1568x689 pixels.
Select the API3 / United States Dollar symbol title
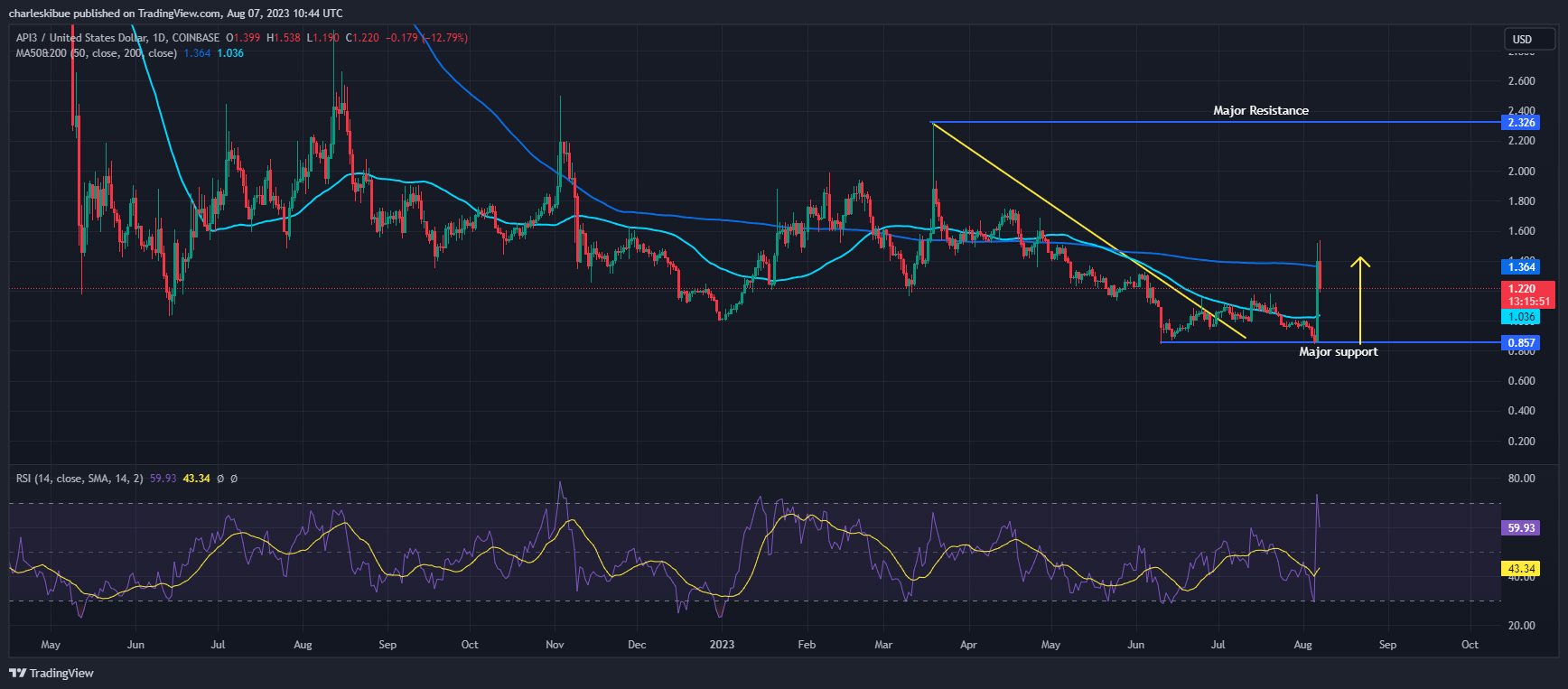tap(117, 38)
